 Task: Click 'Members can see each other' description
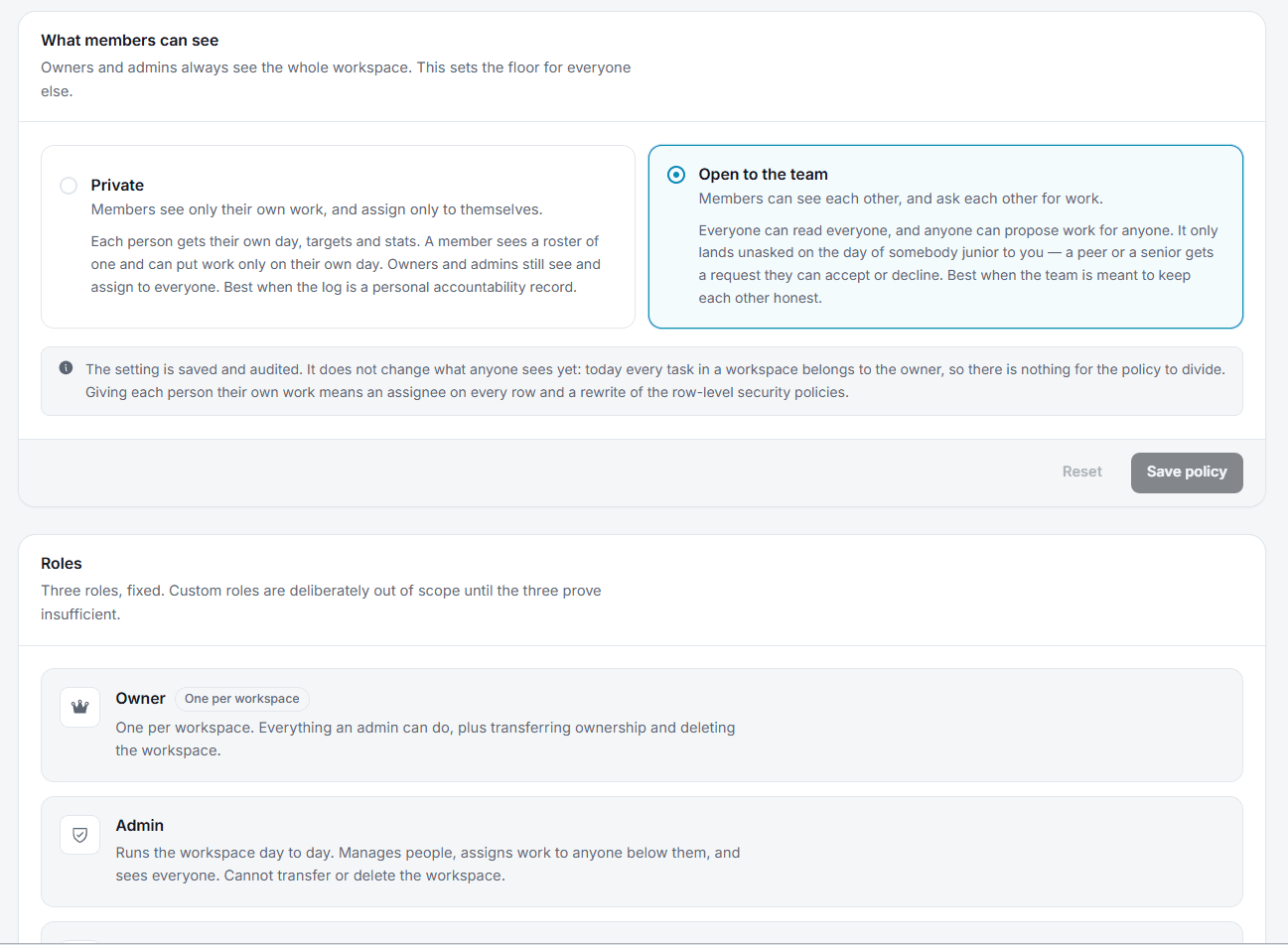(901, 199)
